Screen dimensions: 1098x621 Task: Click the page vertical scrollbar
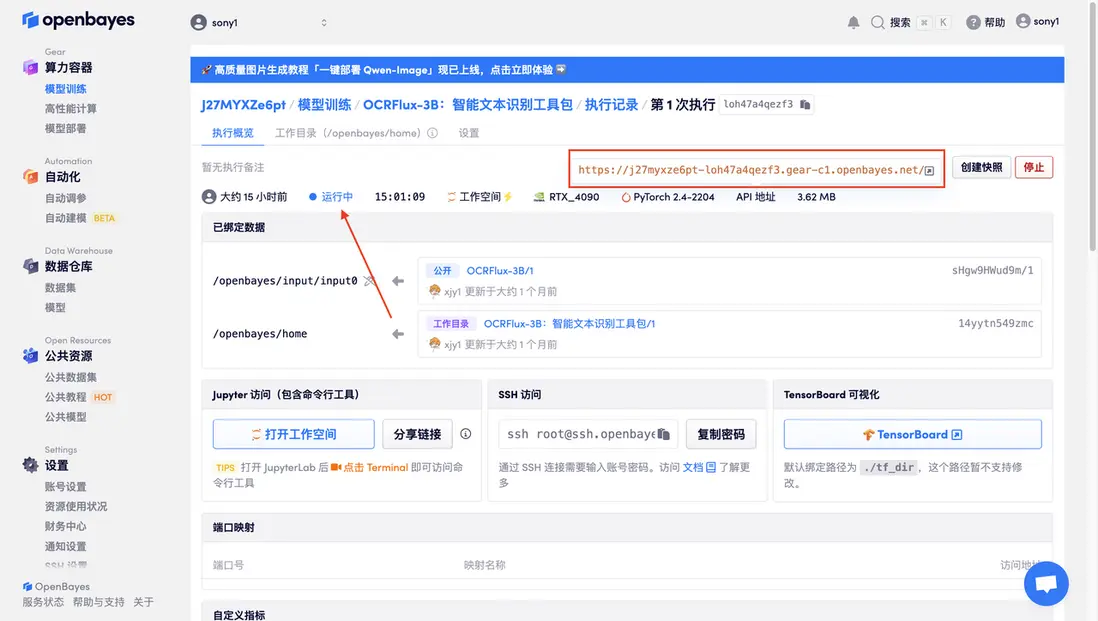coord(1092,126)
